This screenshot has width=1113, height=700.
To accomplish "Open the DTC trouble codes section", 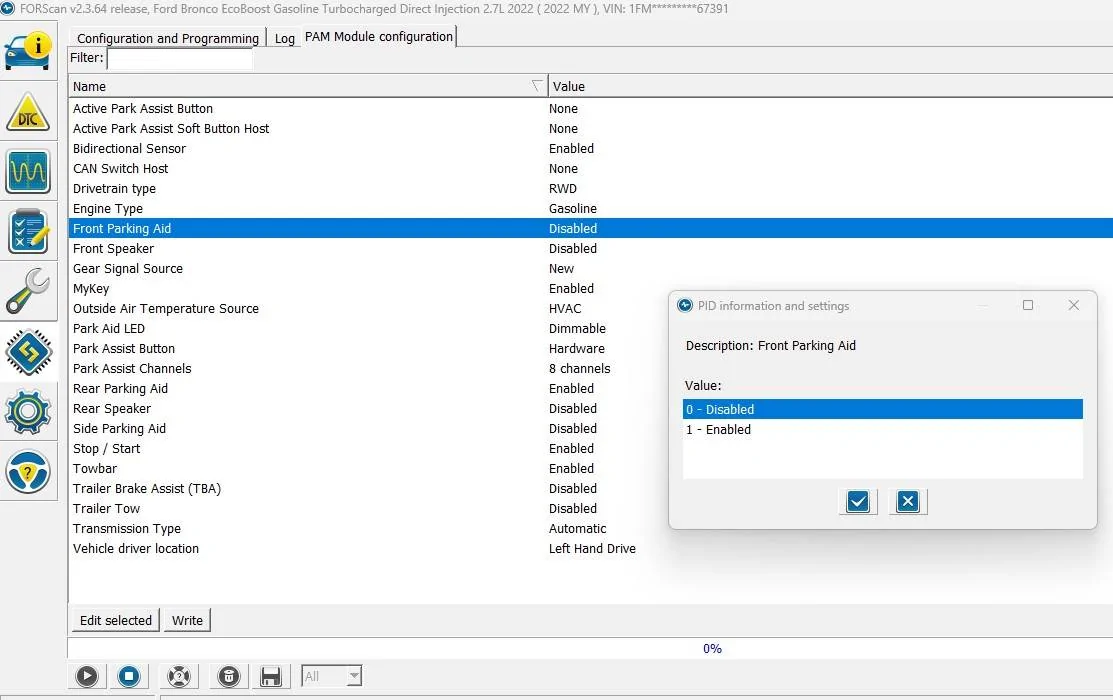I will pos(28,111).
